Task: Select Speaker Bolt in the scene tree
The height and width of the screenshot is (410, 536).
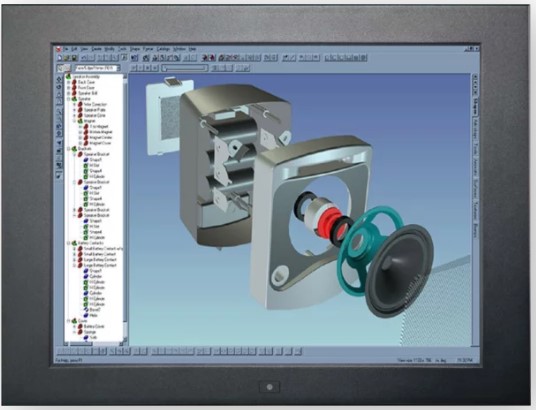Action: 88,93
